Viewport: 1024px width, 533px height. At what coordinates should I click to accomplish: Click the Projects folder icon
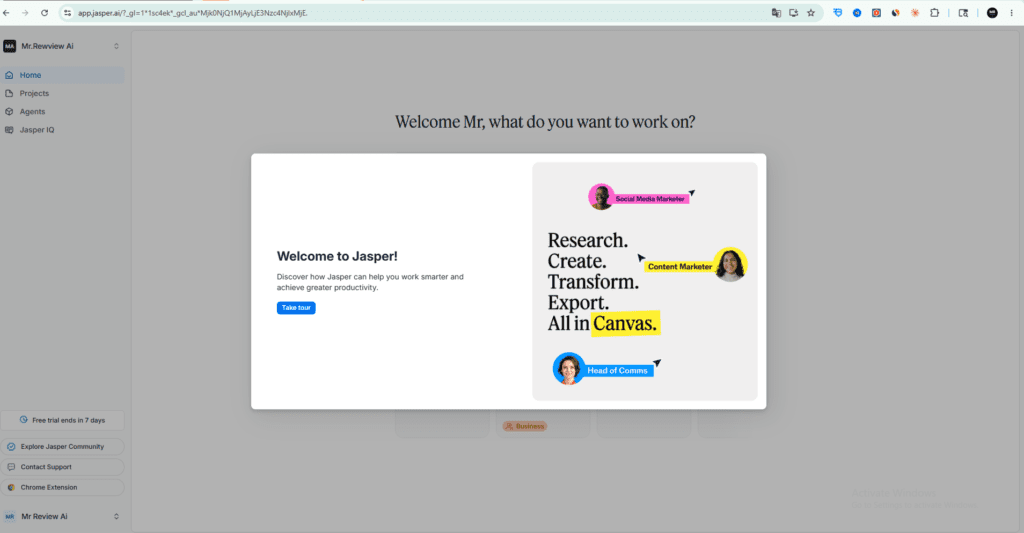click(9, 93)
